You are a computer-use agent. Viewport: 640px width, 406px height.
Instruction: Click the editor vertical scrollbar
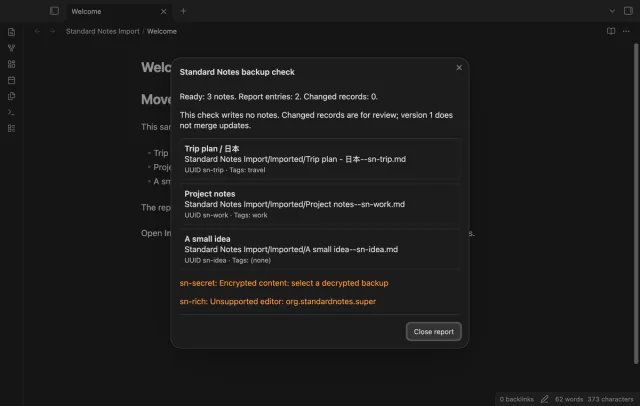pyautogui.click(x=636, y=203)
